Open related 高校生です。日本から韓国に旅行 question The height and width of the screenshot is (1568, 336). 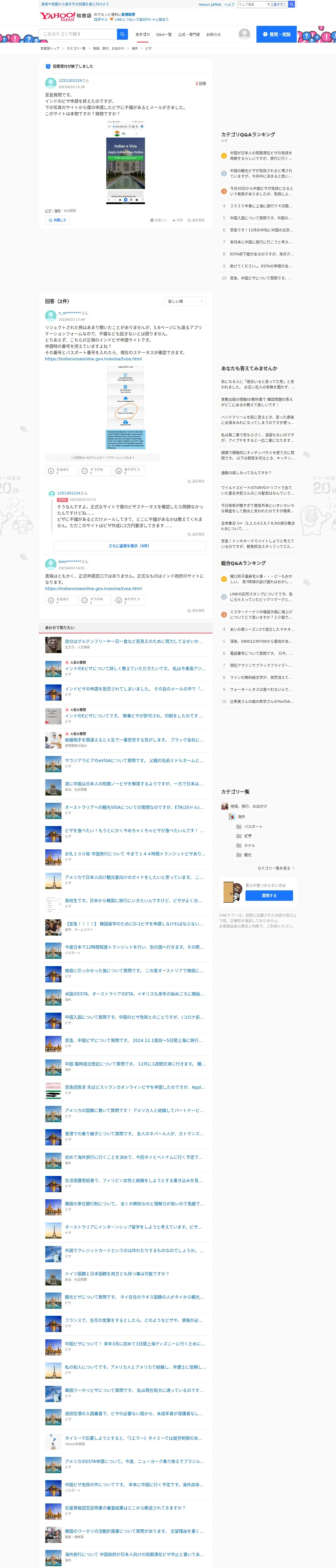133,900
